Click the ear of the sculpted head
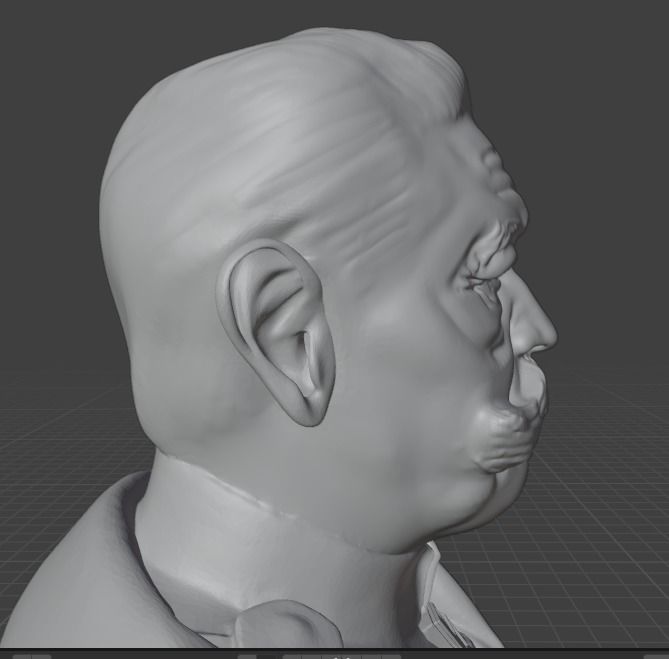669x659 pixels. click(x=276, y=332)
